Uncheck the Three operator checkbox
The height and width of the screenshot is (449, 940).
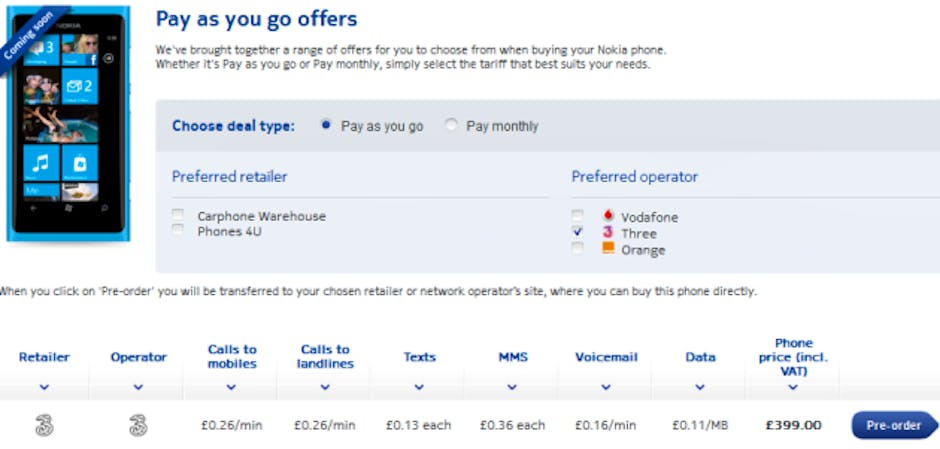point(577,231)
